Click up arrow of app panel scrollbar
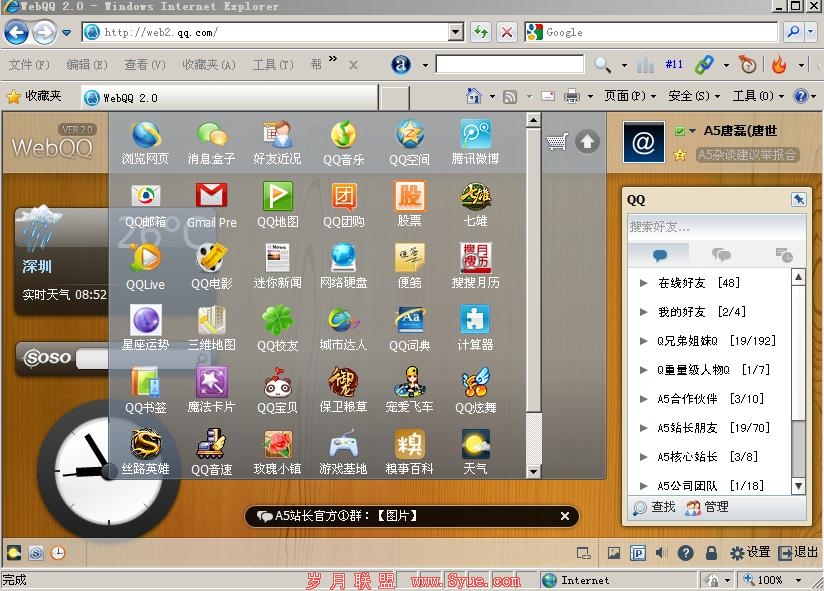This screenshot has height=591, width=824. (x=533, y=120)
